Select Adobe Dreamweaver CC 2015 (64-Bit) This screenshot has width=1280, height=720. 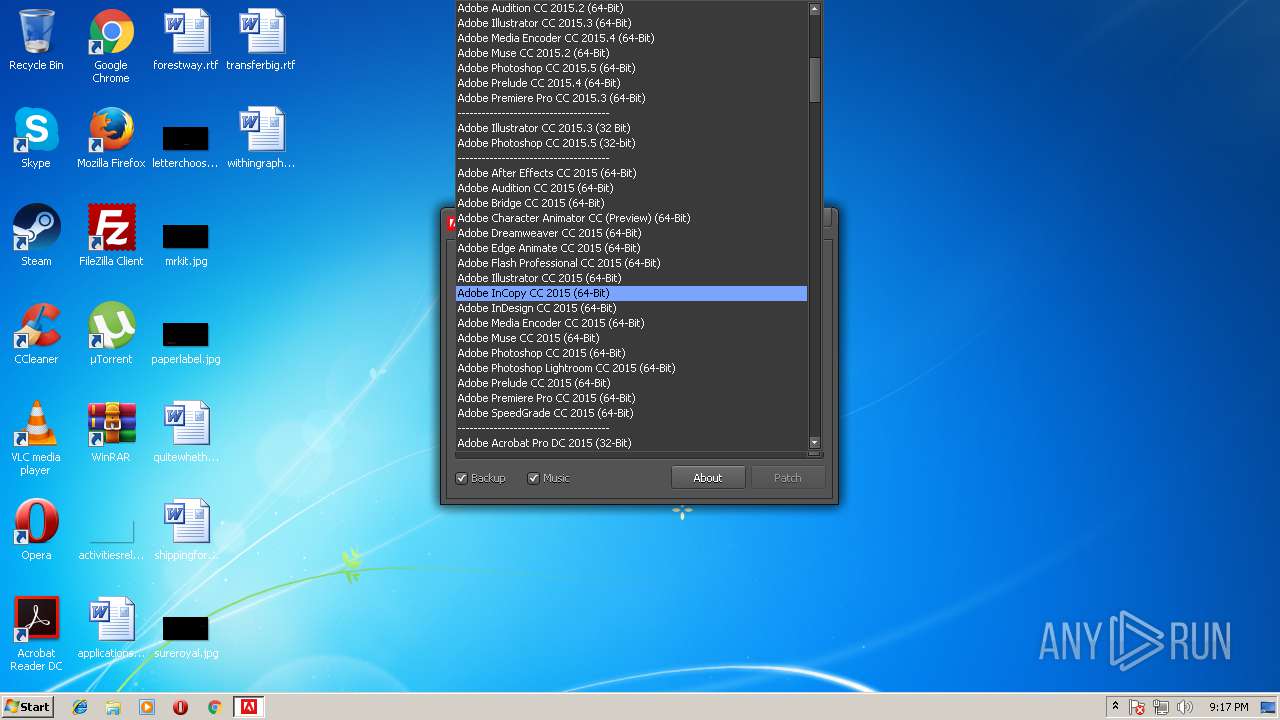point(631,233)
